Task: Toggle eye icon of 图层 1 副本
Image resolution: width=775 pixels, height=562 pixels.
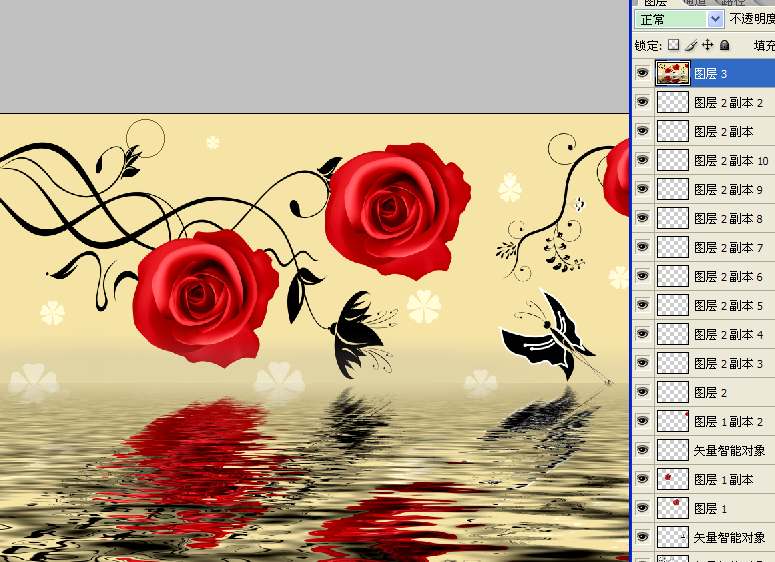Action: (x=642, y=479)
